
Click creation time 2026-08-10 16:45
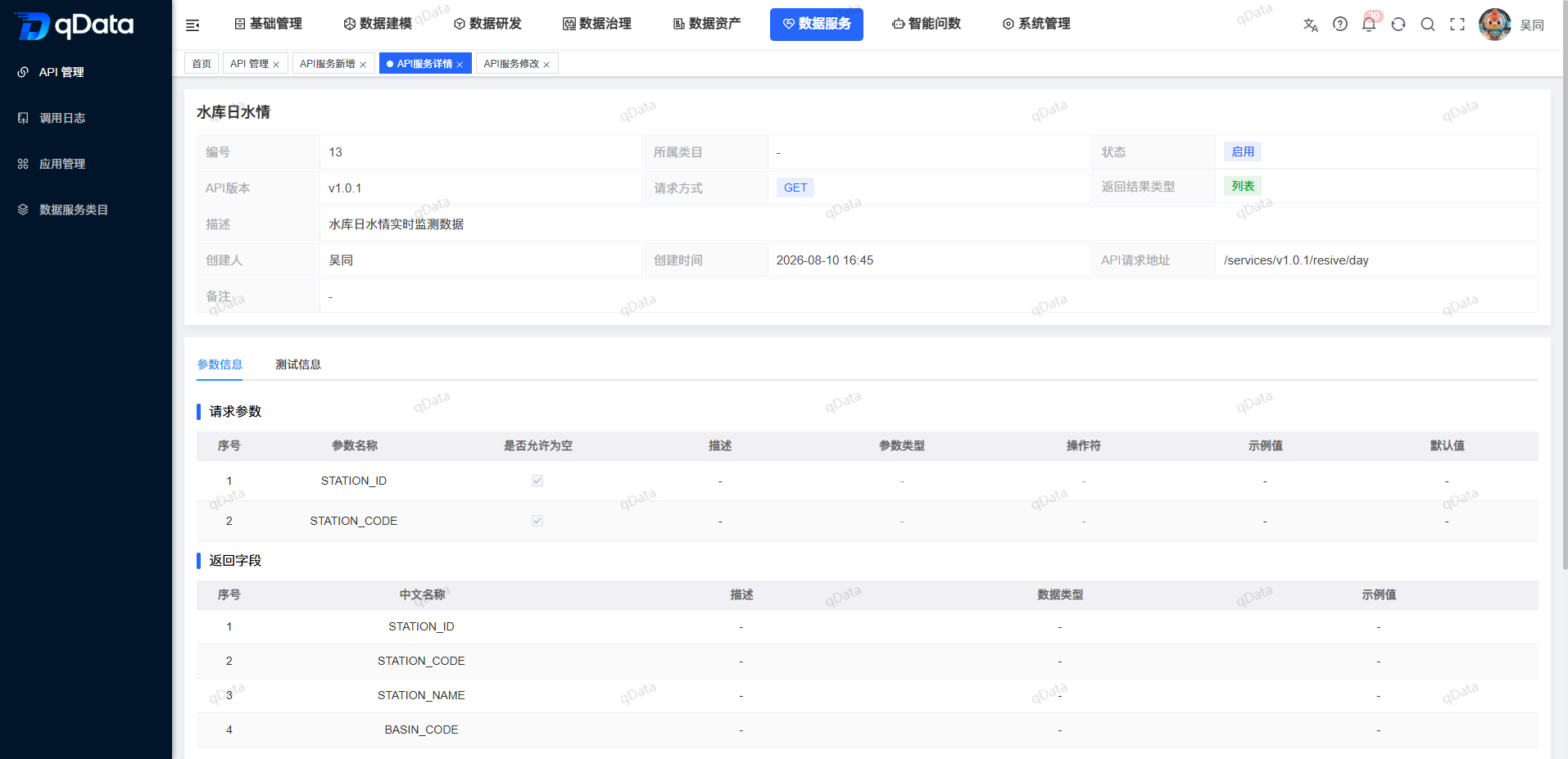tap(825, 260)
